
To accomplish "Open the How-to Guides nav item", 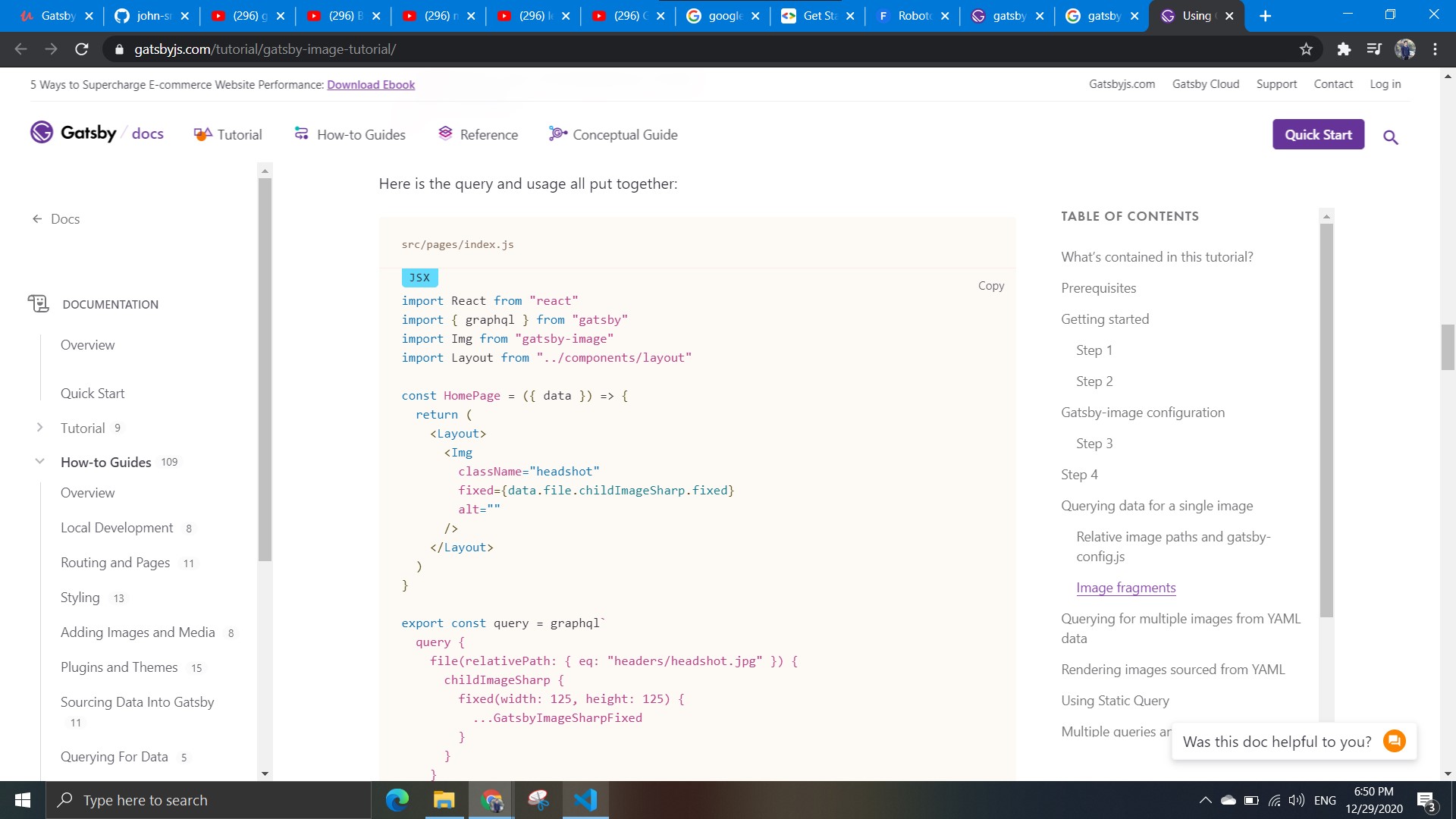I will pyautogui.click(x=350, y=134).
